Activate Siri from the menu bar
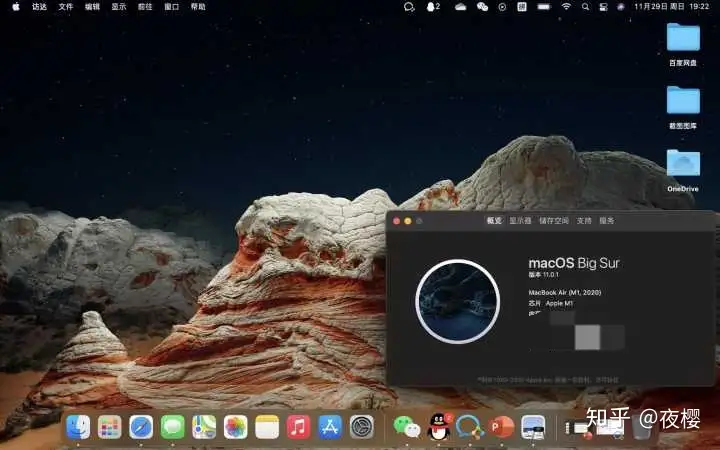720x450 pixels. tap(621, 7)
